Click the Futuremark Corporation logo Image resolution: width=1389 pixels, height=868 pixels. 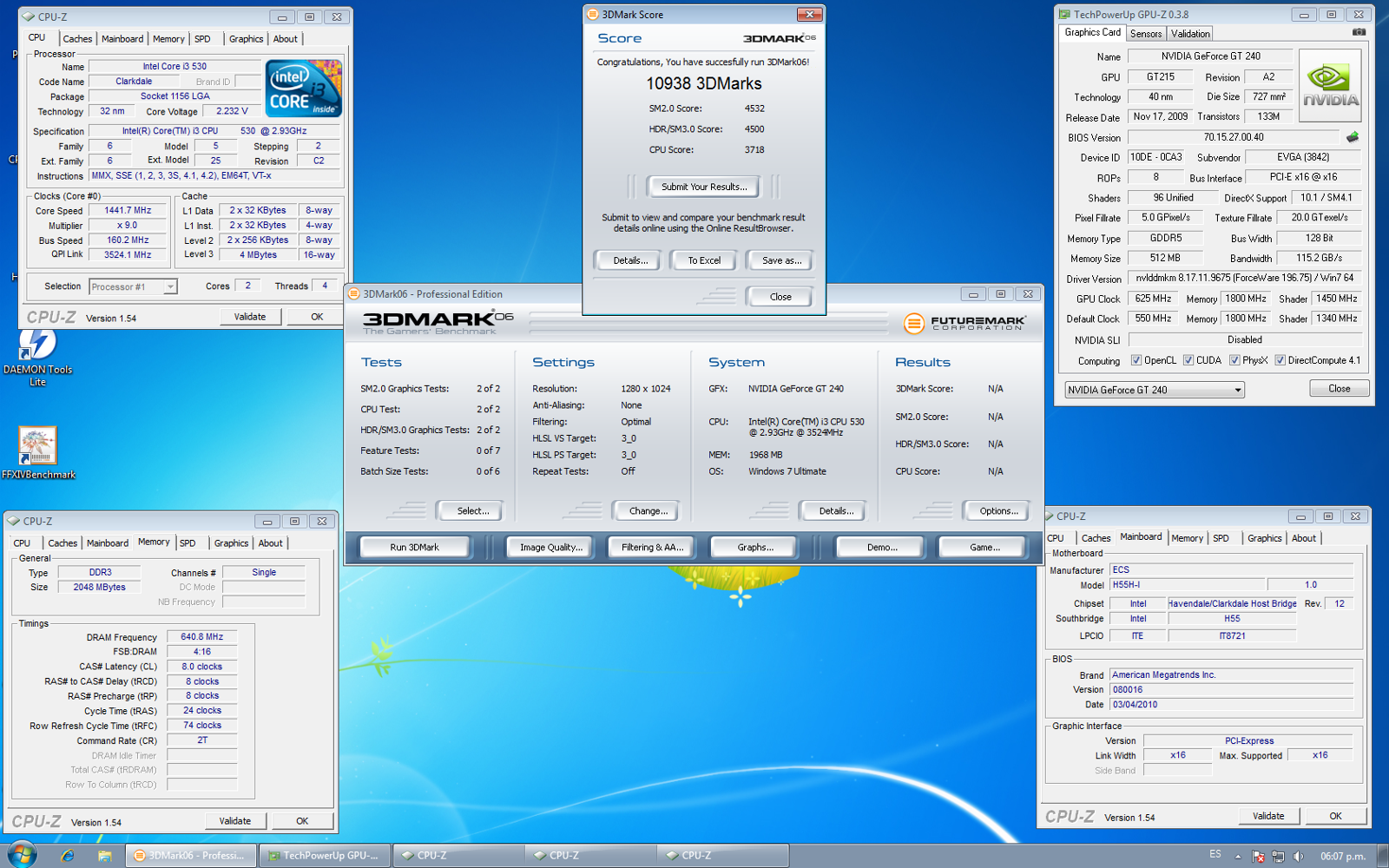click(x=964, y=323)
